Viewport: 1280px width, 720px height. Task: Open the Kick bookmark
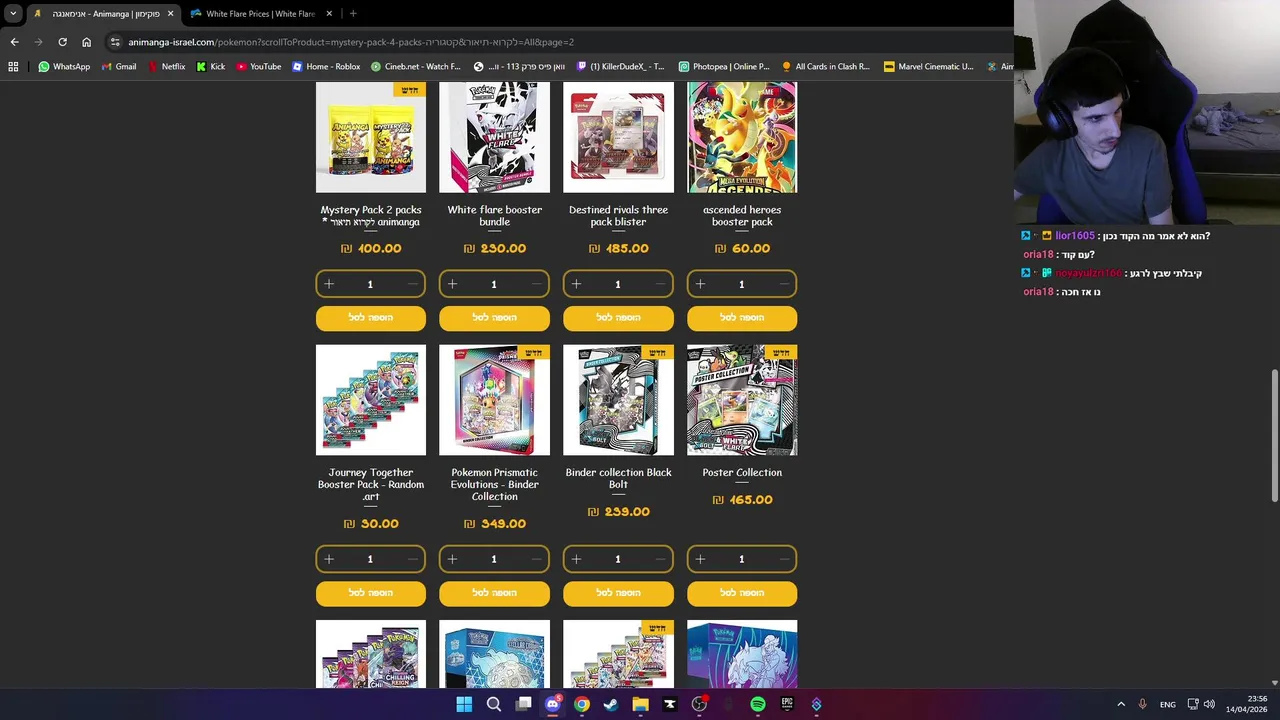211,67
